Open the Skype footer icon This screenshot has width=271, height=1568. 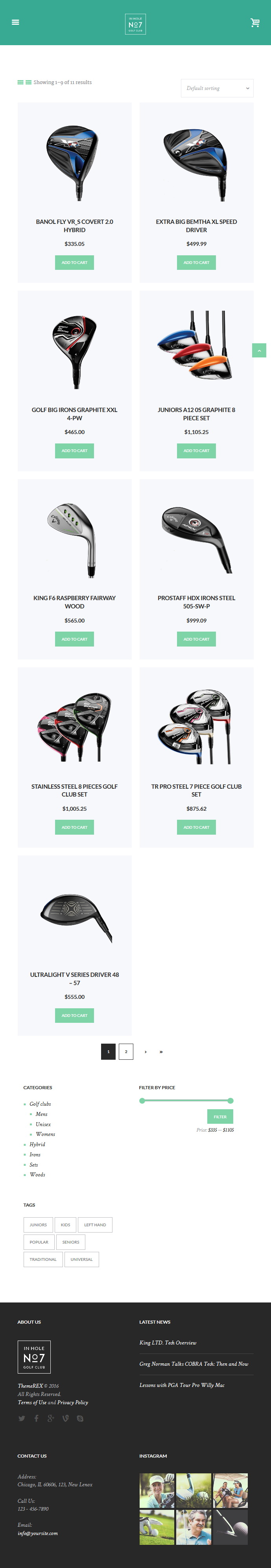80,1418
